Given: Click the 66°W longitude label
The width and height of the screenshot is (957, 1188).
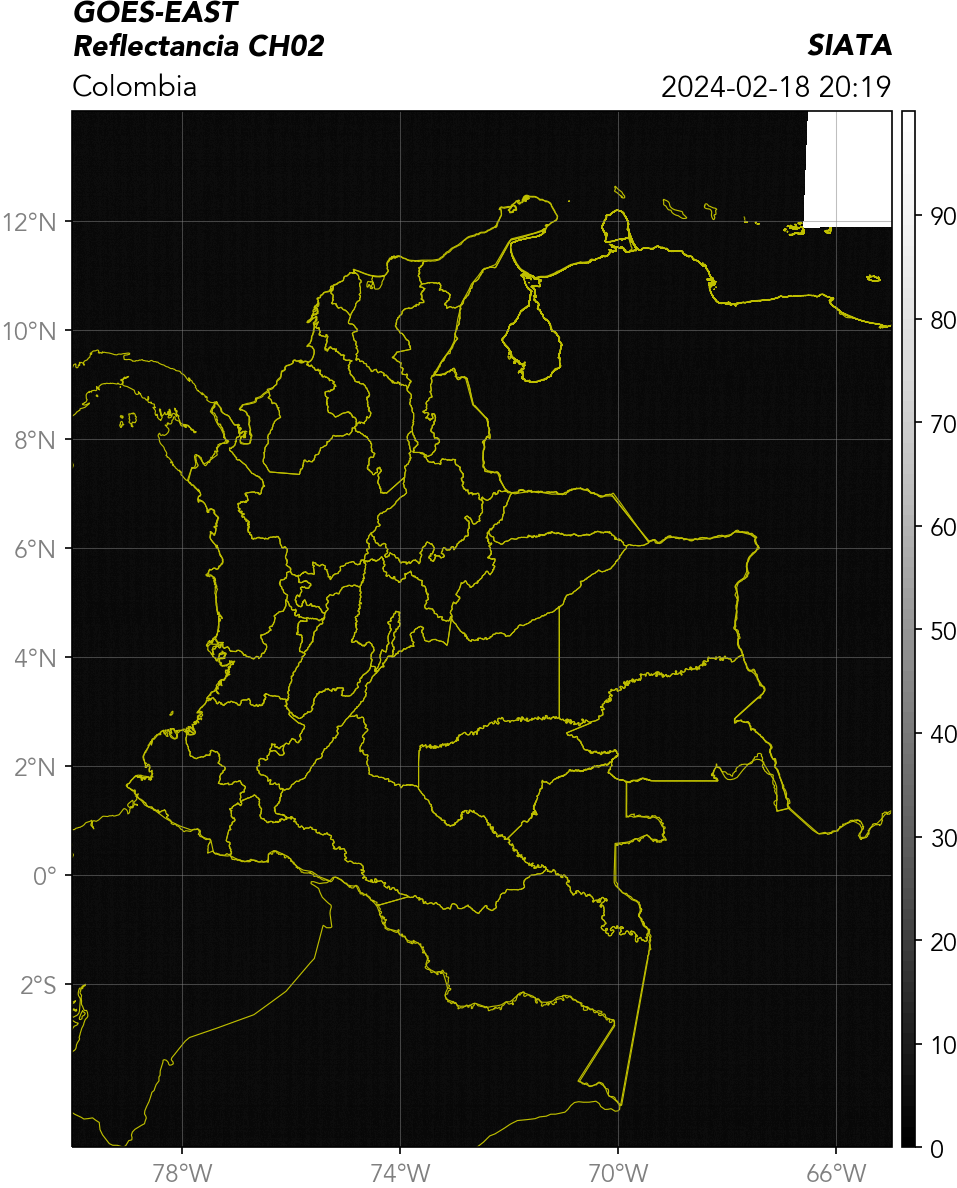Looking at the screenshot, I should tap(836, 1174).
